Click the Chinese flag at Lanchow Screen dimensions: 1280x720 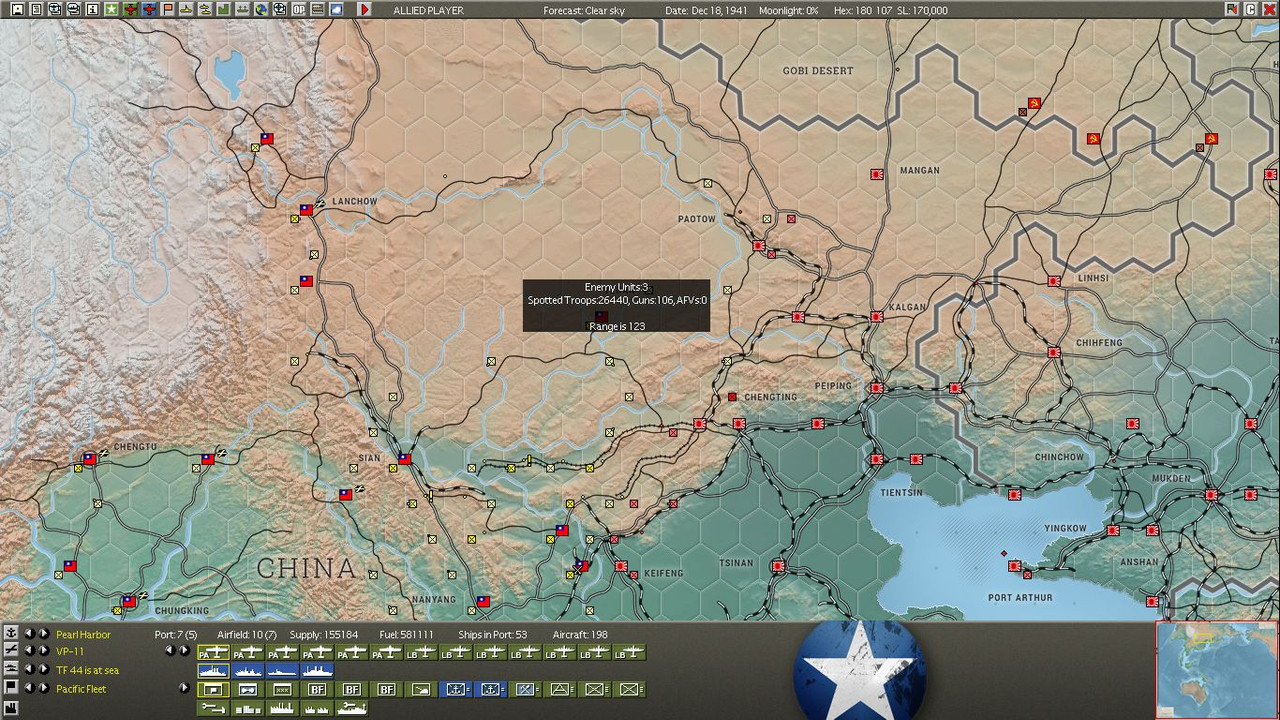tap(306, 210)
